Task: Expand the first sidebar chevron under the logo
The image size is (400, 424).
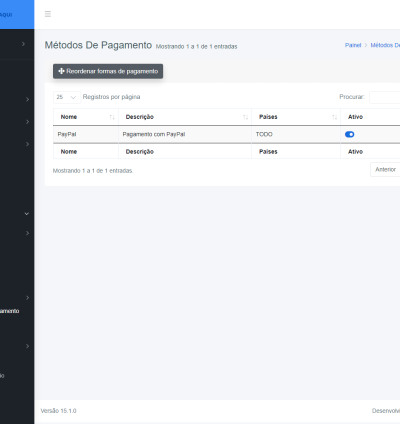Action: pyautogui.click(x=23, y=44)
